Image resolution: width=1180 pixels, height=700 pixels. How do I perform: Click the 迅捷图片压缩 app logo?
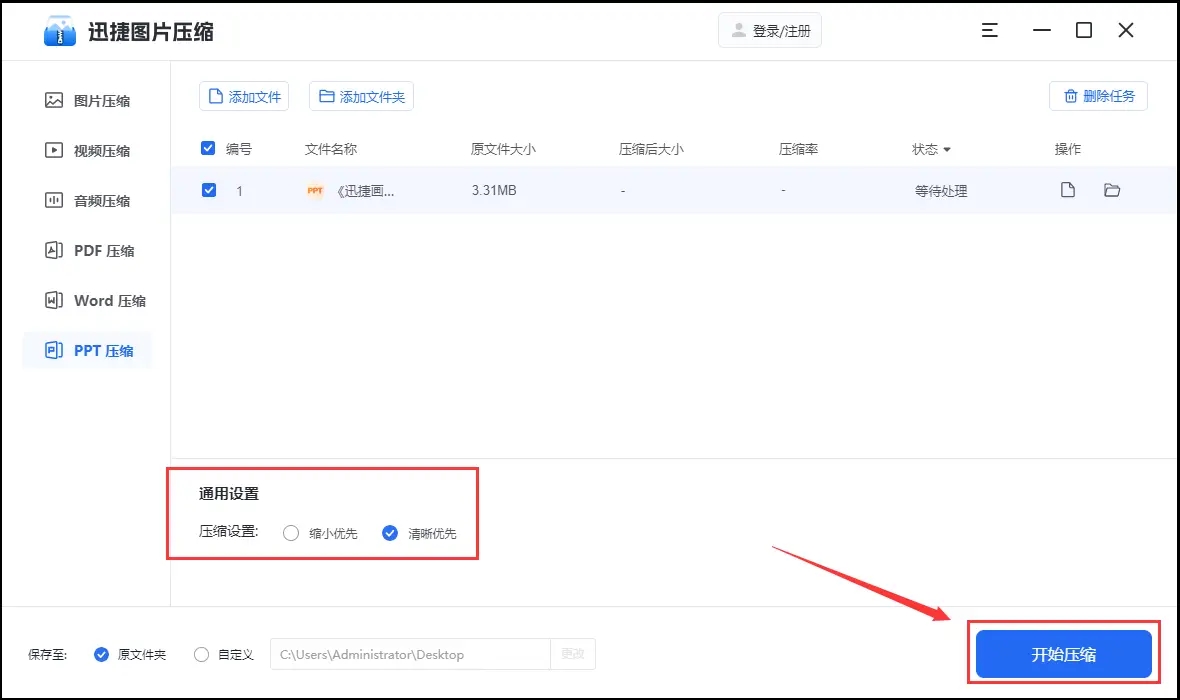point(60,32)
